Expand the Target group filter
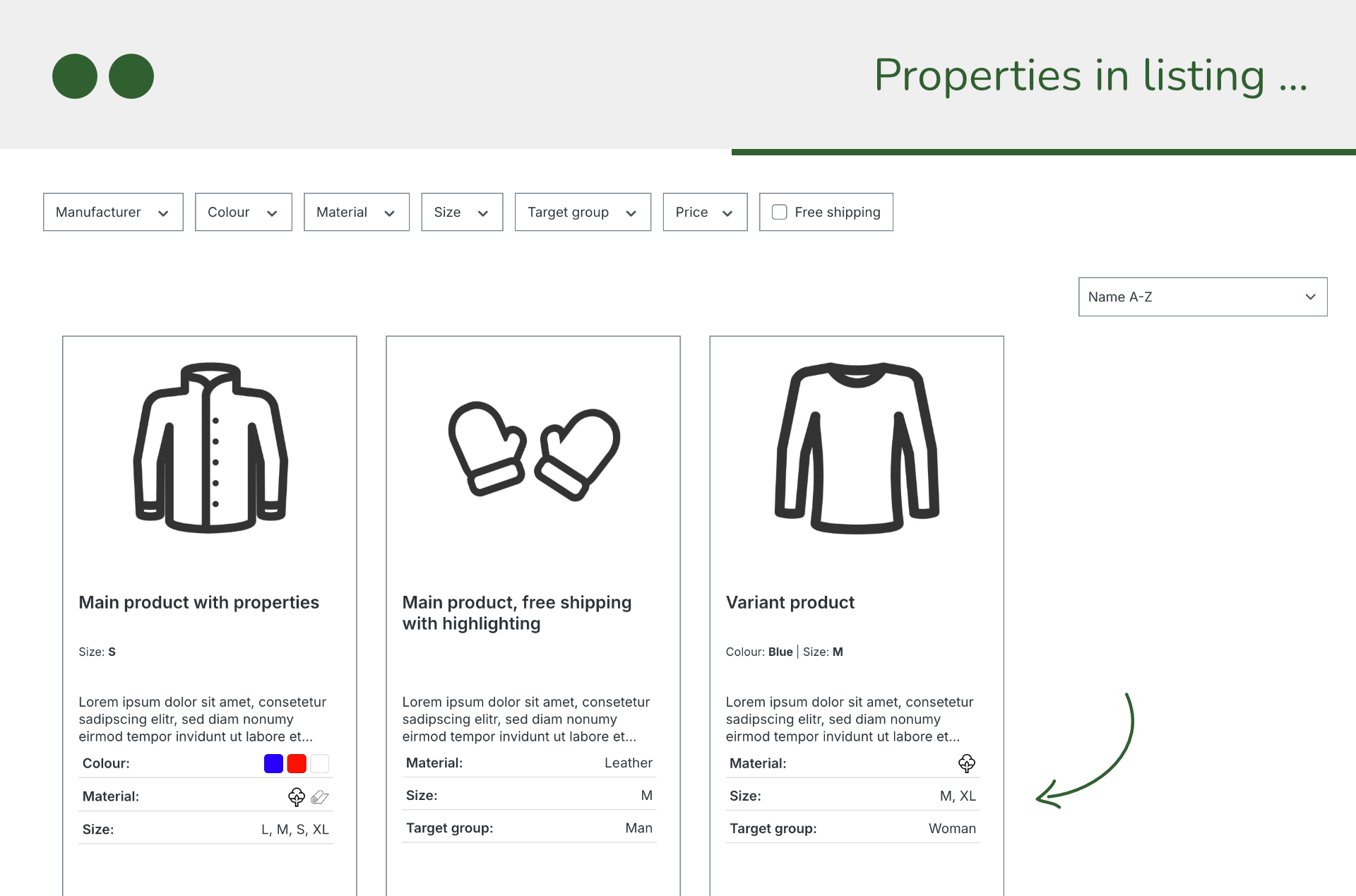Viewport: 1356px width, 896px height. coord(582,212)
